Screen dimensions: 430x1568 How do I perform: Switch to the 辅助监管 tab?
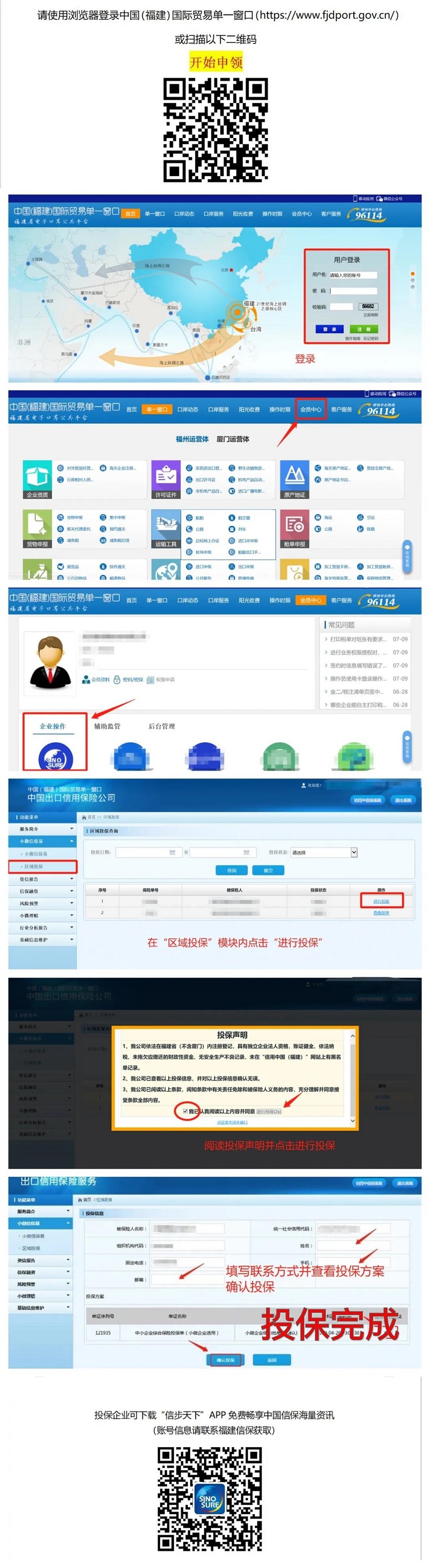[107, 726]
